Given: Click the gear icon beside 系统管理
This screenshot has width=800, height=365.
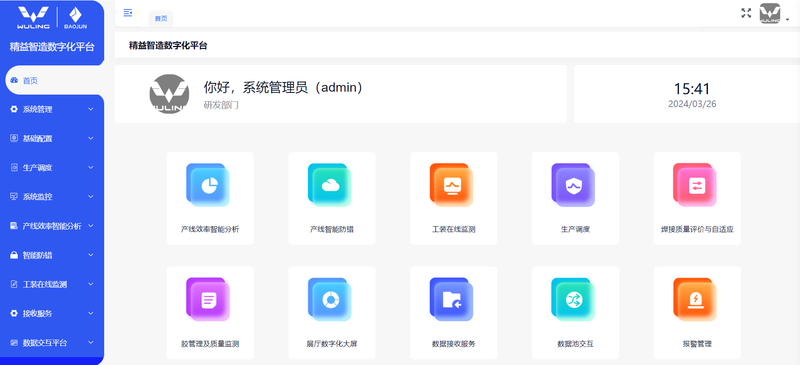Looking at the screenshot, I should 14,109.
